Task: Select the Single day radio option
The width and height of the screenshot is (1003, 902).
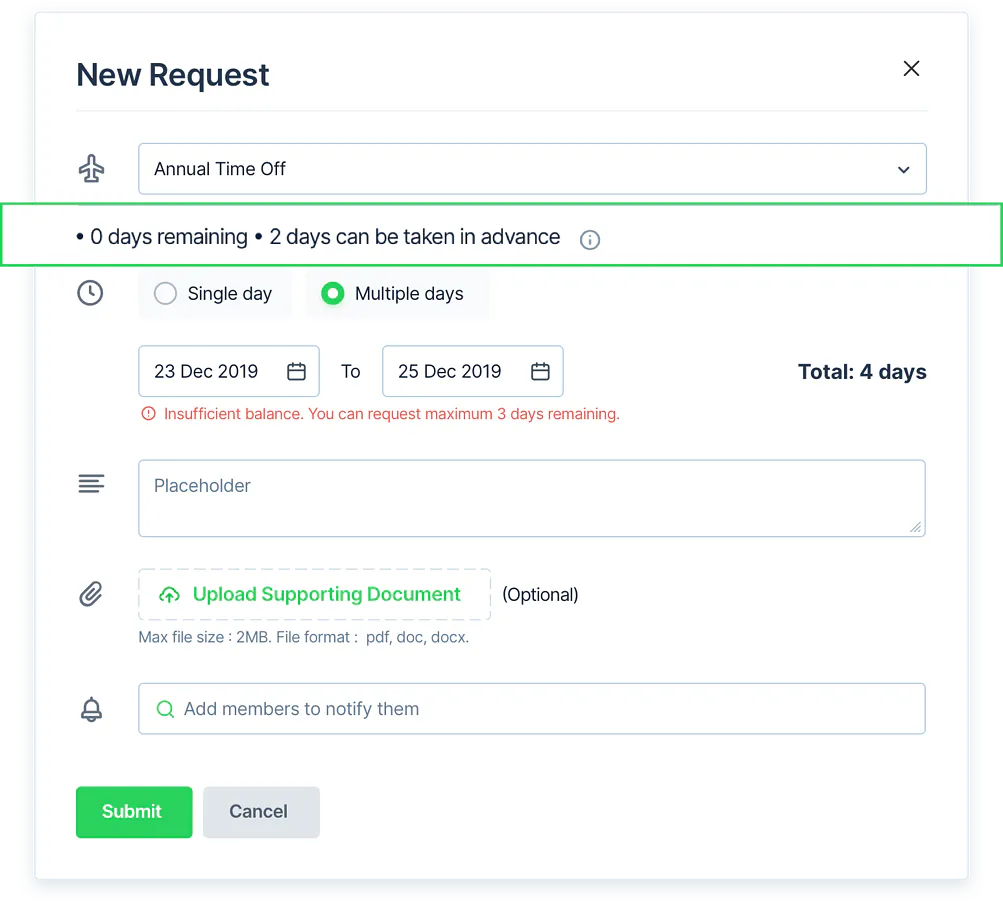Action: pyautogui.click(x=165, y=294)
